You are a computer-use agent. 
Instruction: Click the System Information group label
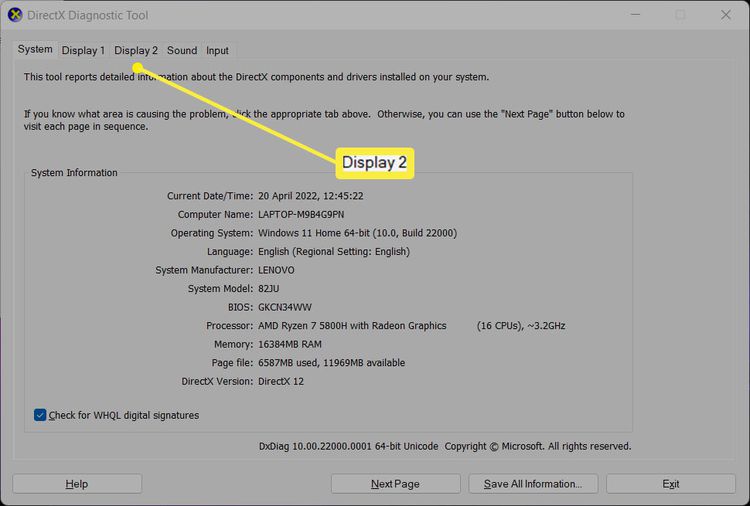74,173
